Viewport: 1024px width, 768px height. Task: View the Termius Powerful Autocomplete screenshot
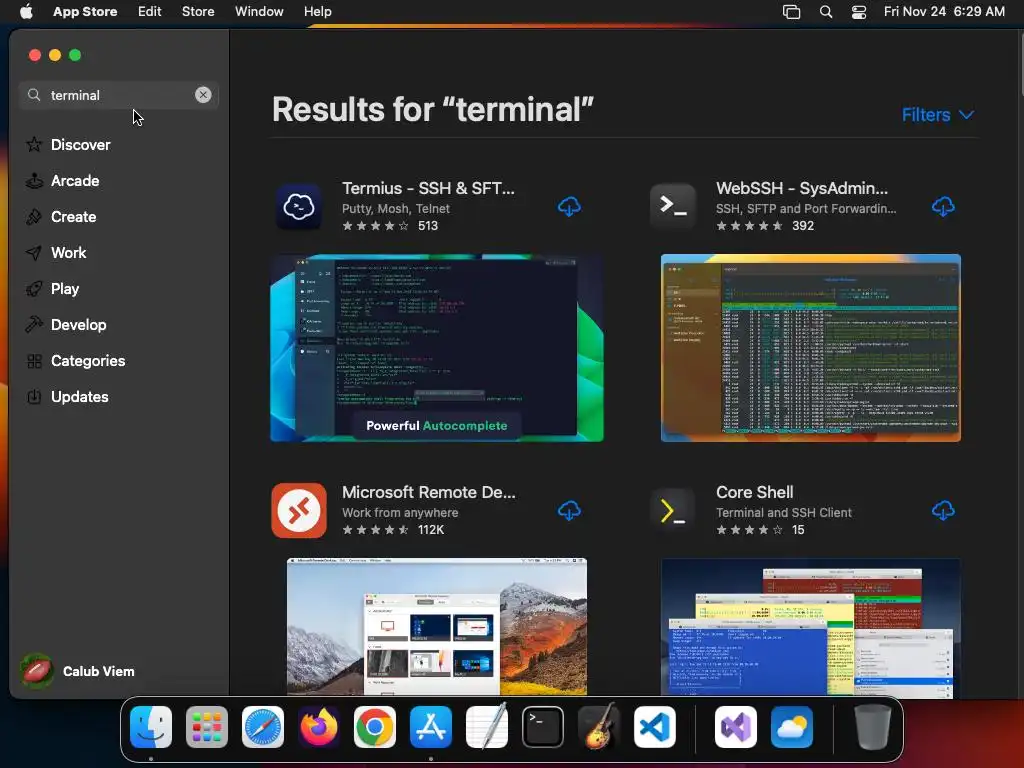[x=437, y=348]
